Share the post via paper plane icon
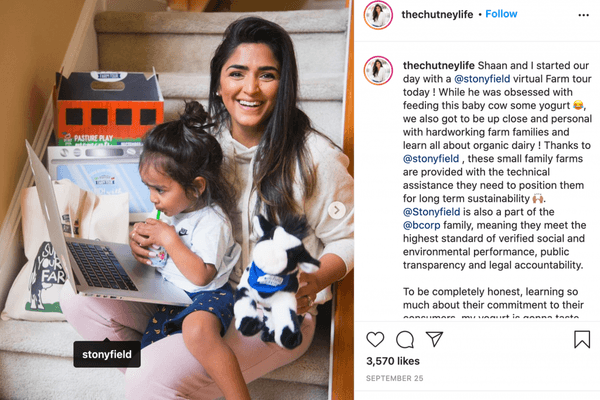Viewport: 600px width, 400px height. [435, 339]
